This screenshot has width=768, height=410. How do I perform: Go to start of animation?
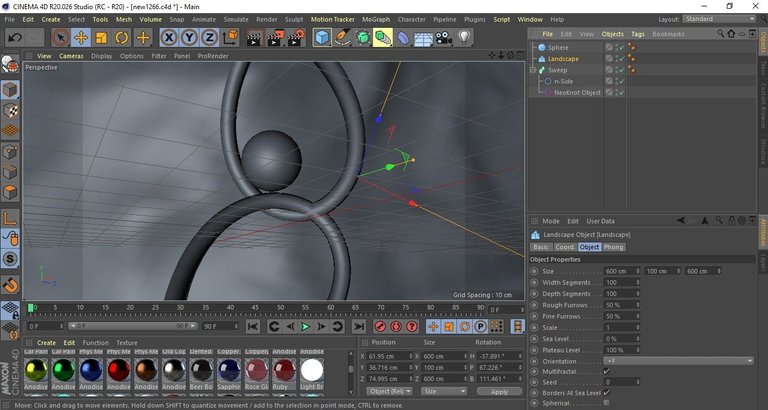pyautogui.click(x=253, y=326)
